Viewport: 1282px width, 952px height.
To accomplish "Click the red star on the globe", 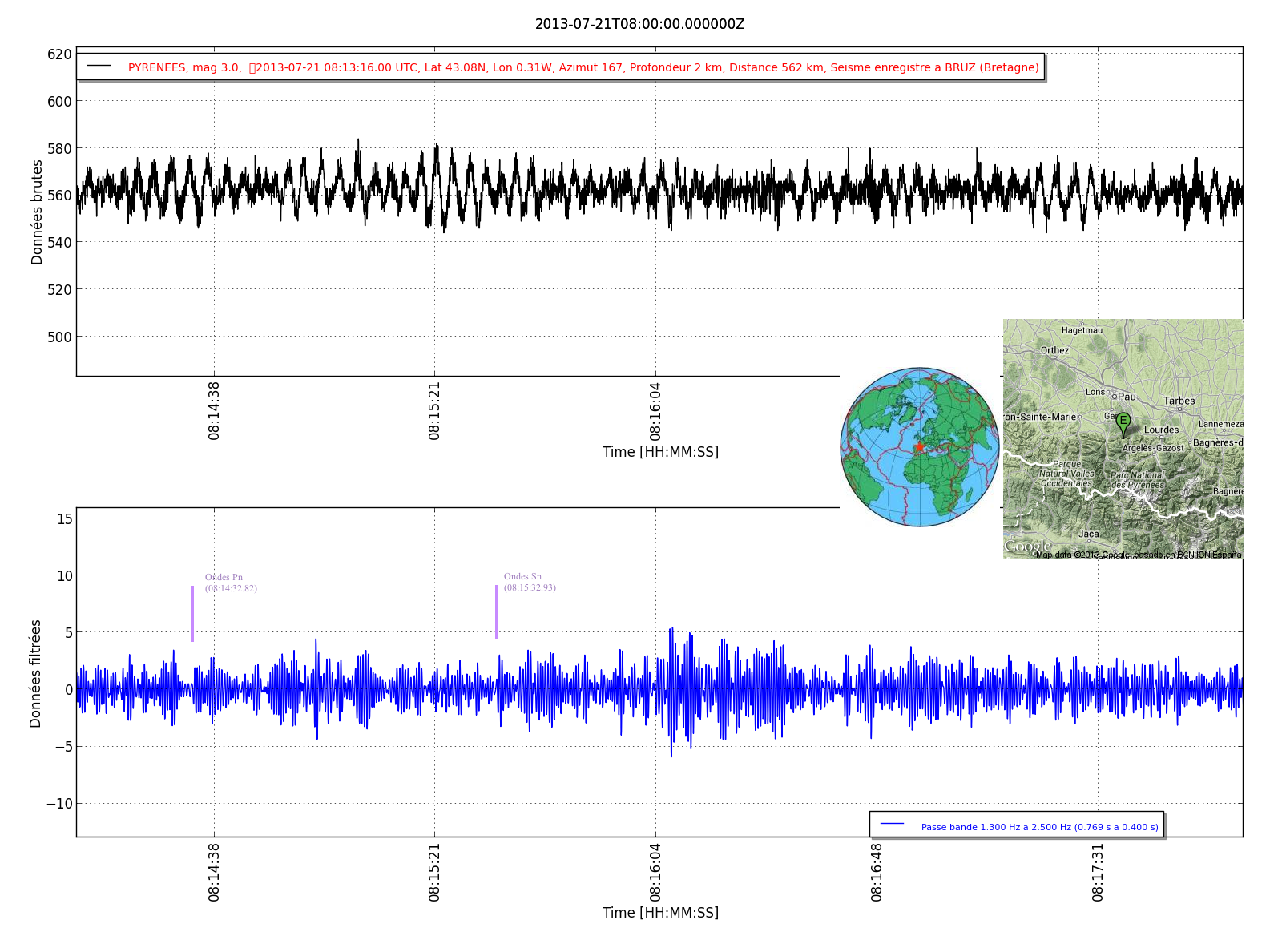I will pyautogui.click(x=919, y=446).
